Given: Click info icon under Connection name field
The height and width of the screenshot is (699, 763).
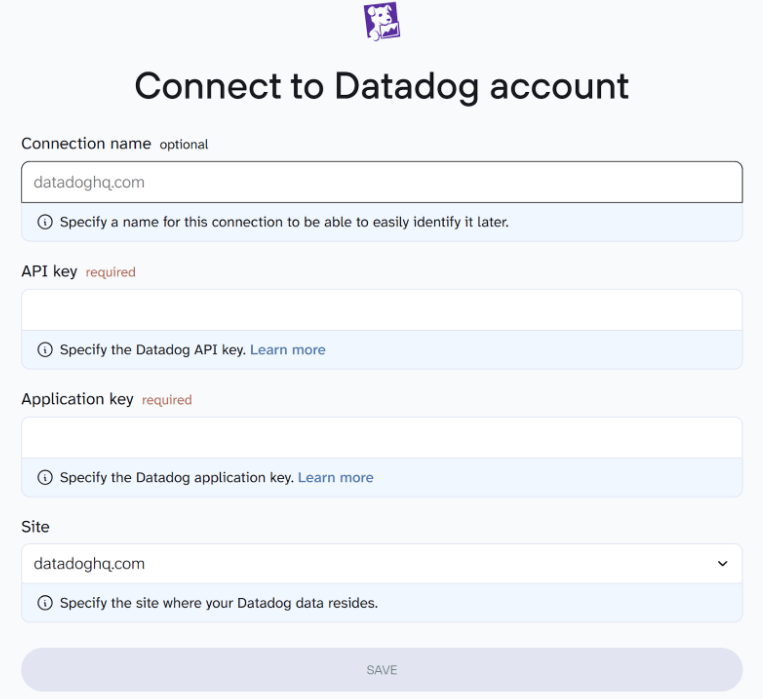Looking at the screenshot, I should pos(45,222).
